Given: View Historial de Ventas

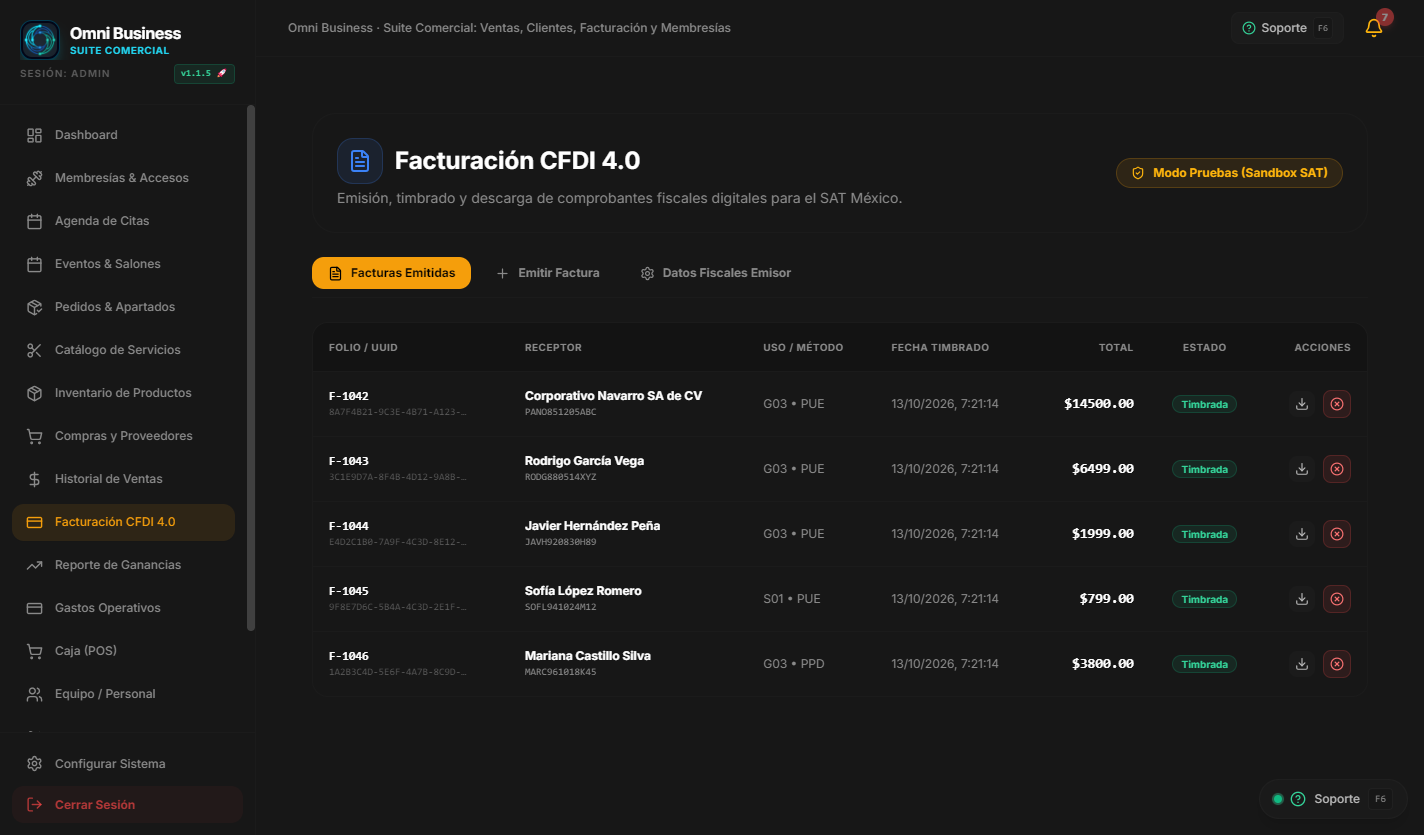Looking at the screenshot, I should 123,479.
